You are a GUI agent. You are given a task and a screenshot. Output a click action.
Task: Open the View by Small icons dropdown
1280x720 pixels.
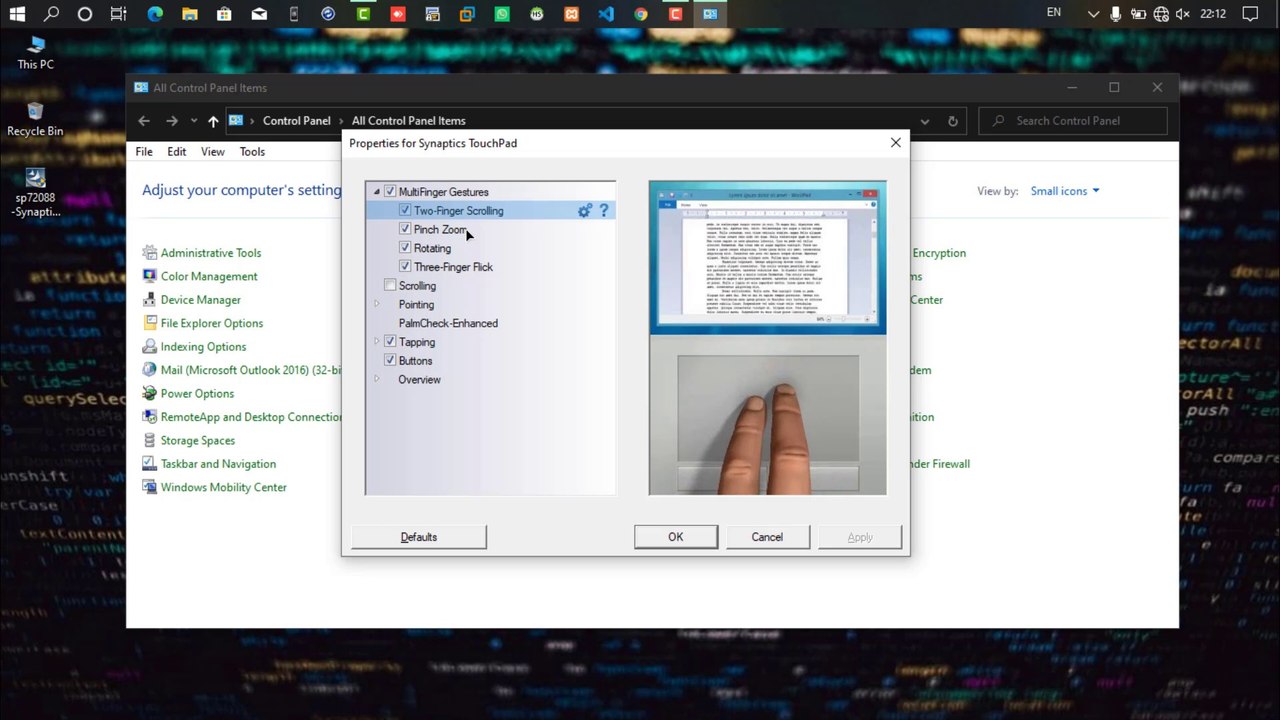coord(1065,191)
